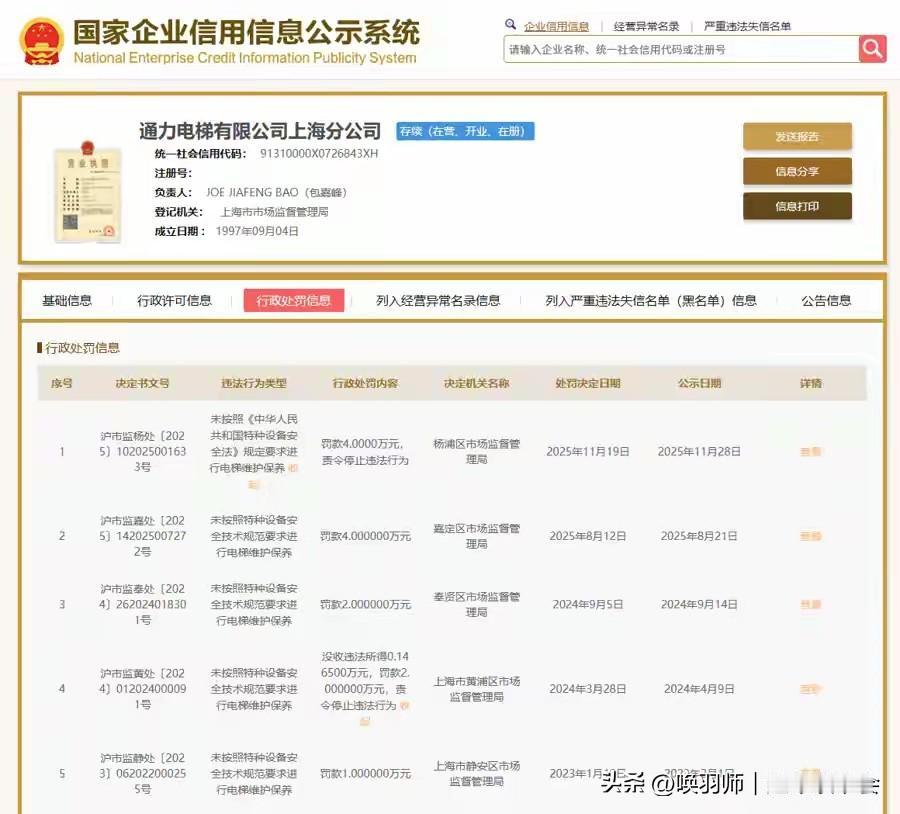This screenshot has height=814, width=900.
Task: Click the 发送报告 button
Action: tap(797, 137)
